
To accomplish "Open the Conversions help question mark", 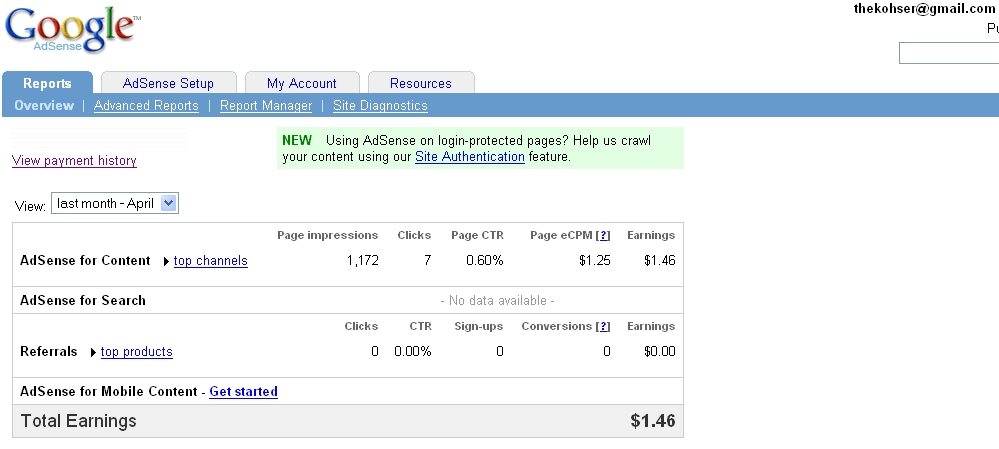I will point(603,327).
